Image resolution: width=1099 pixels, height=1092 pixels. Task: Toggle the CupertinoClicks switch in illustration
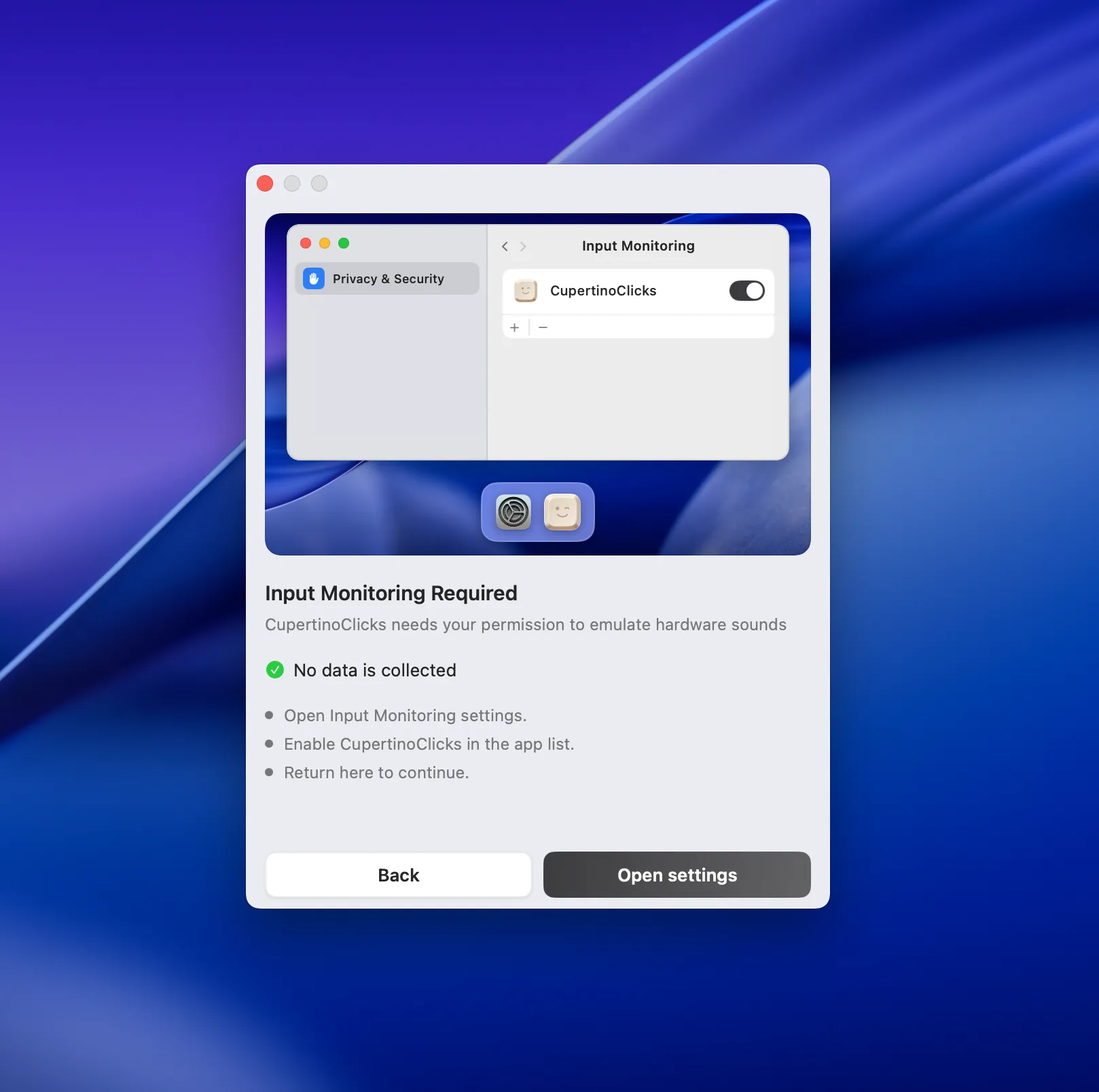pyautogui.click(x=746, y=291)
